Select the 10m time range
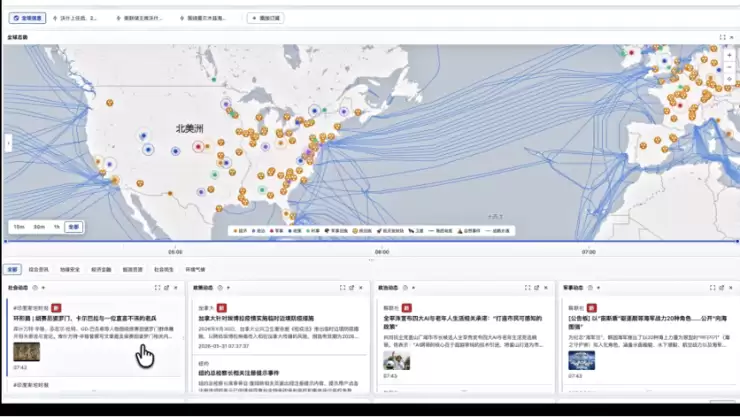This screenshot has height=417, width=740. (x=19, y=227)
